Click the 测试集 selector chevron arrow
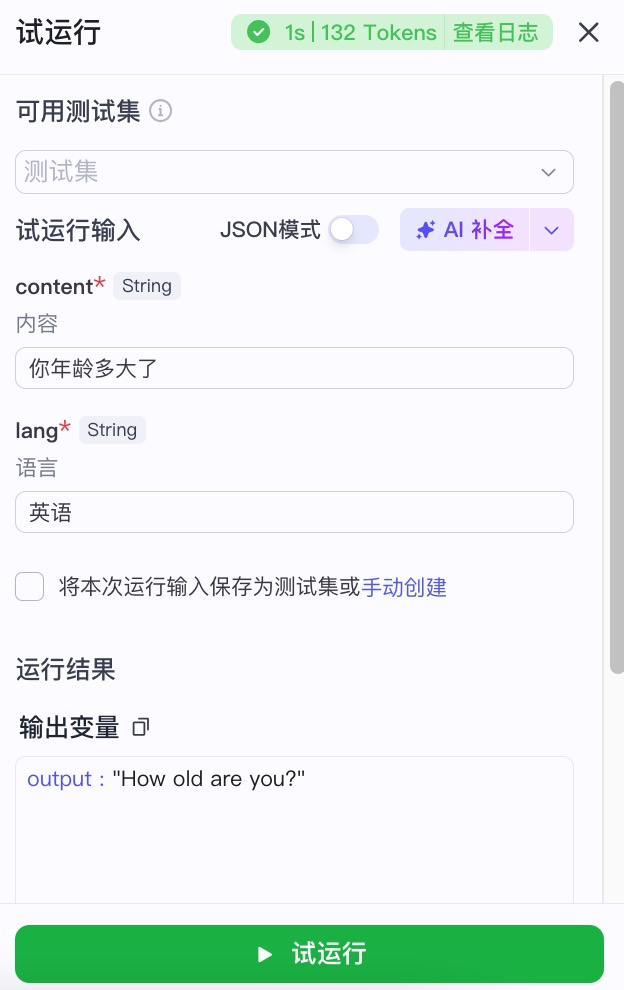The width and height of the screenshot is (624, 990). [x=548, y=172]
